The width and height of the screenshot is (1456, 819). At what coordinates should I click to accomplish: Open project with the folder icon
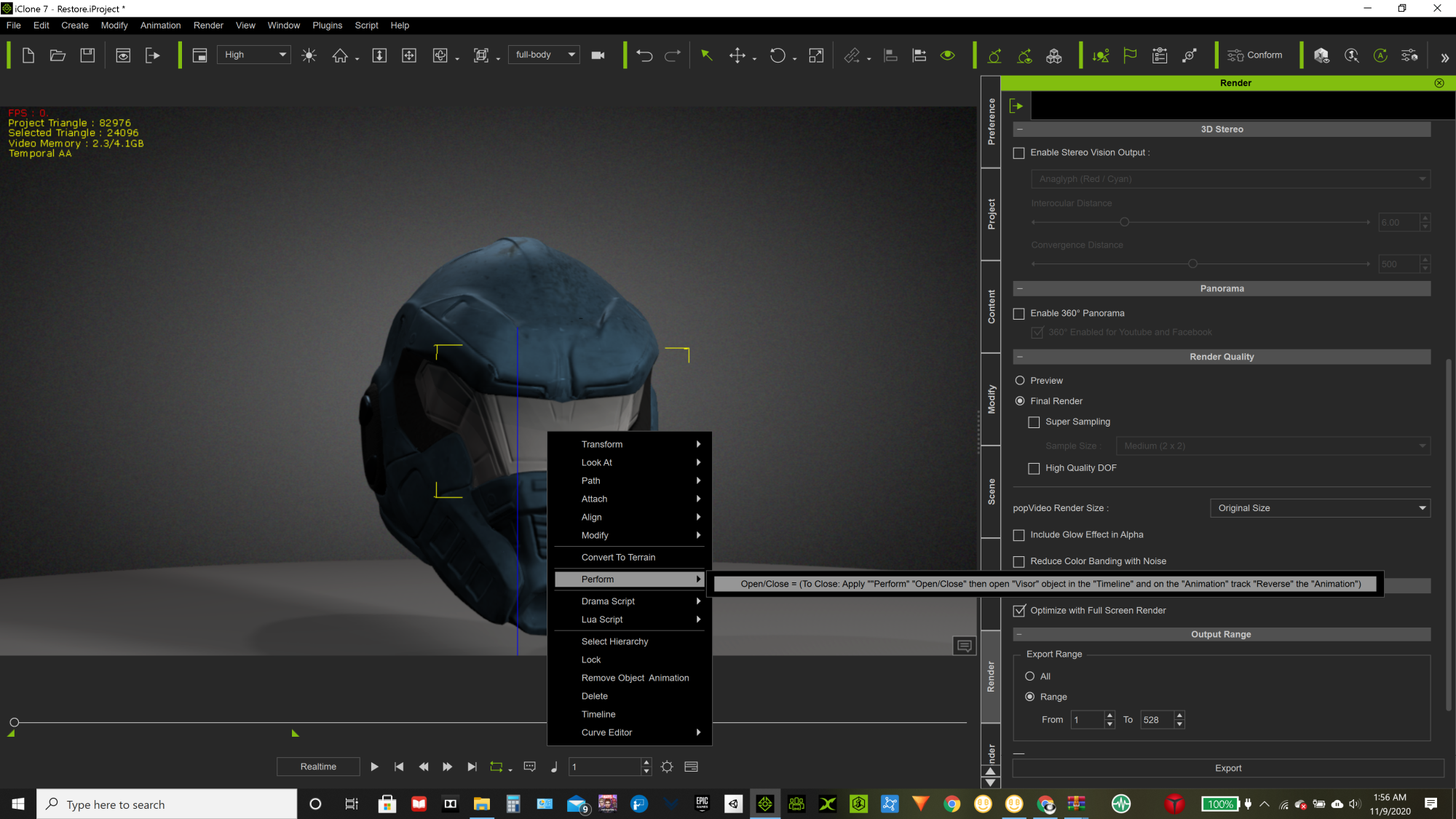pyautogui.click(x=58, y=55)
